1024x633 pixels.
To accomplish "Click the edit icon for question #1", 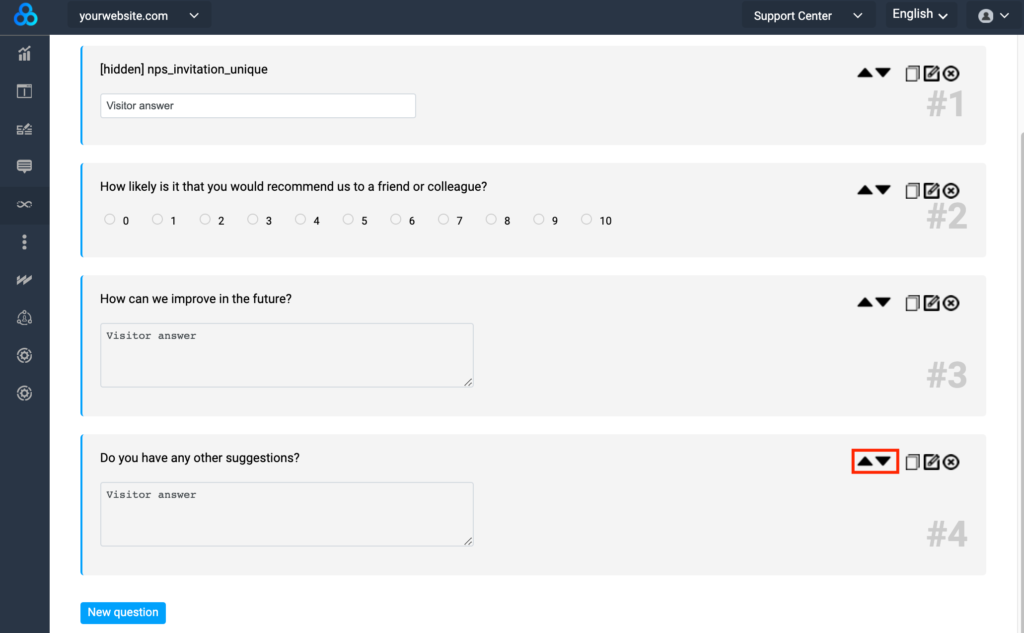I will tap(931, 73).
